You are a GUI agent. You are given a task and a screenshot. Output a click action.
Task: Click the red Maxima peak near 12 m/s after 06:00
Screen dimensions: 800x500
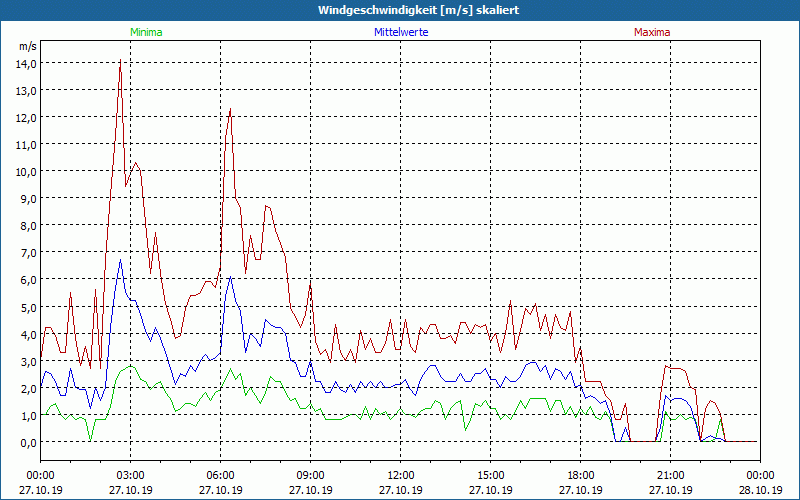231,109
